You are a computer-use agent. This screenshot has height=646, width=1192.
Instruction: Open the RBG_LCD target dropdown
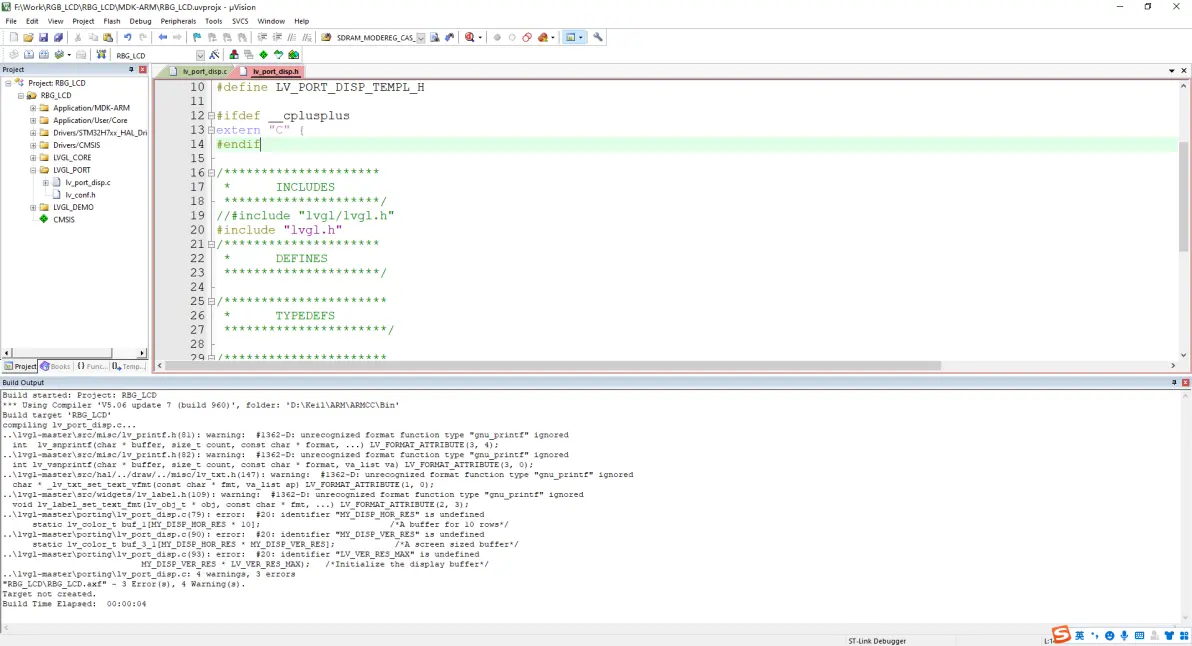[200, 55]
